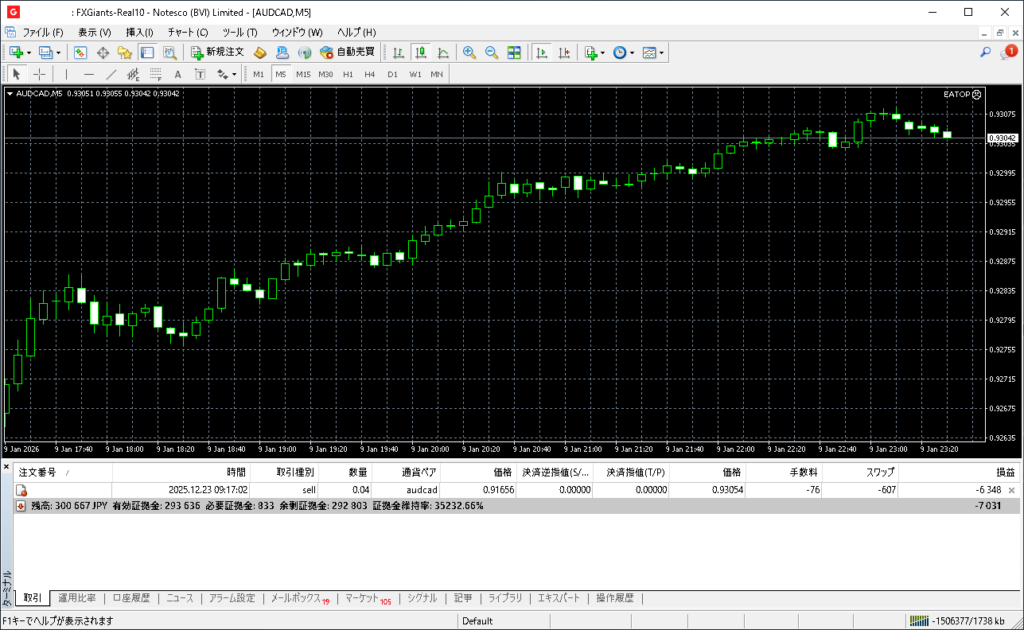Switch chart to line chart mode

pyautogui.click(x=443, y=52)
